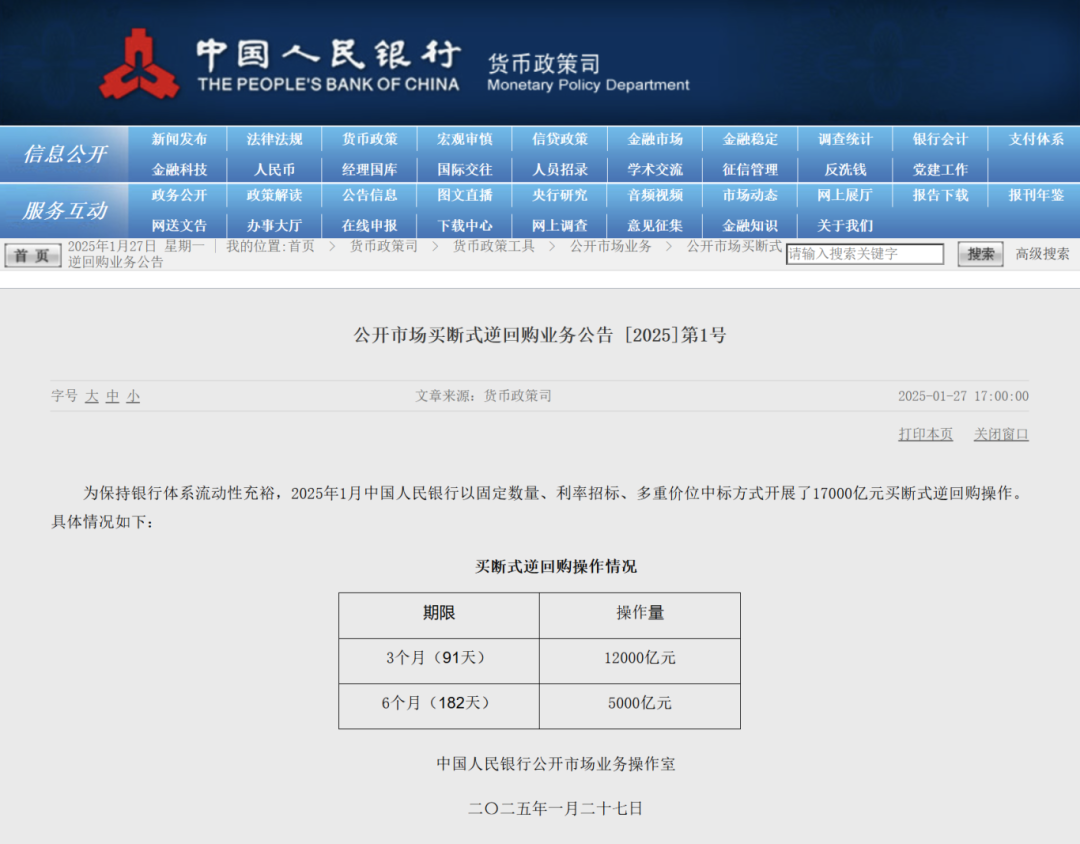
Task: Click 公开市场业务 breadcrumb link
Action: [x=611, y=246]
